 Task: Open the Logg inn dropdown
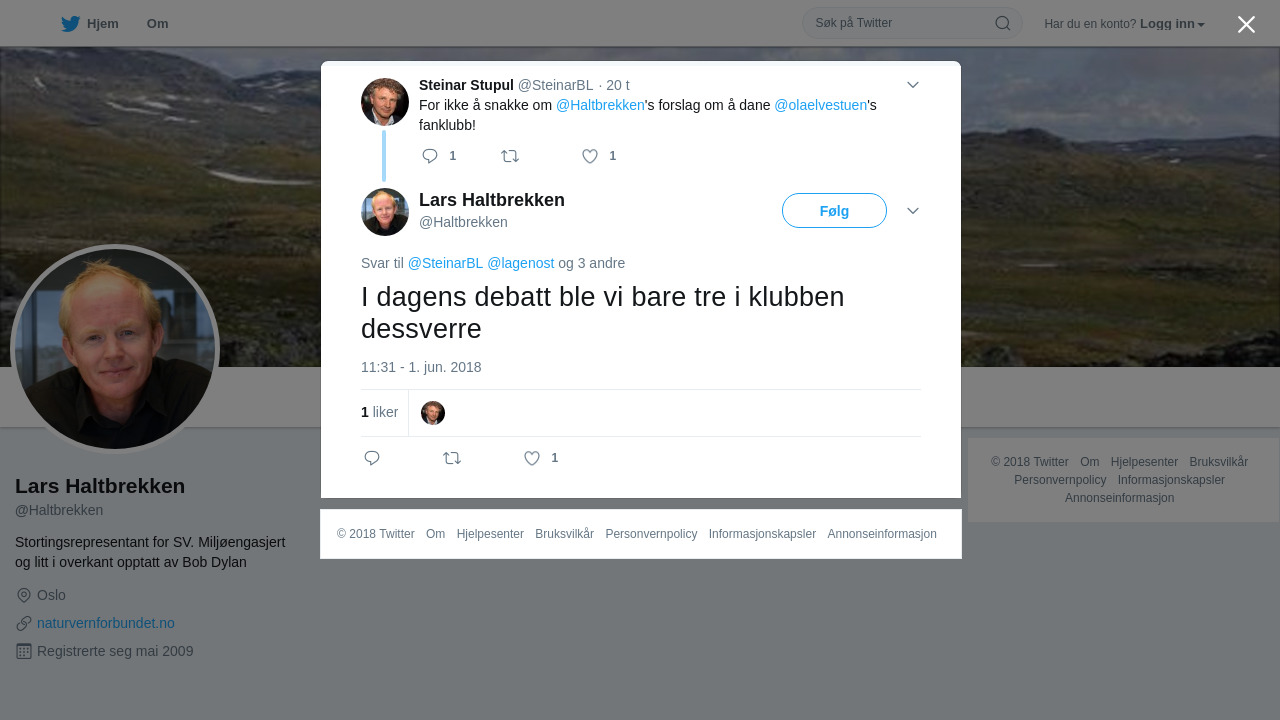coord(1172,24)
